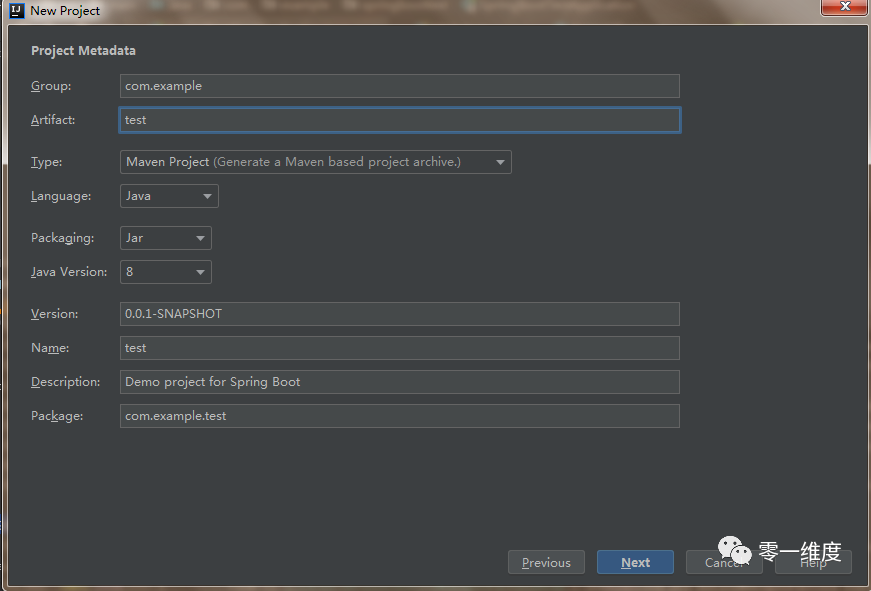The width and height of the screenshot is (871, 591).
Task: Click the Group label
Action: (51, 86)
